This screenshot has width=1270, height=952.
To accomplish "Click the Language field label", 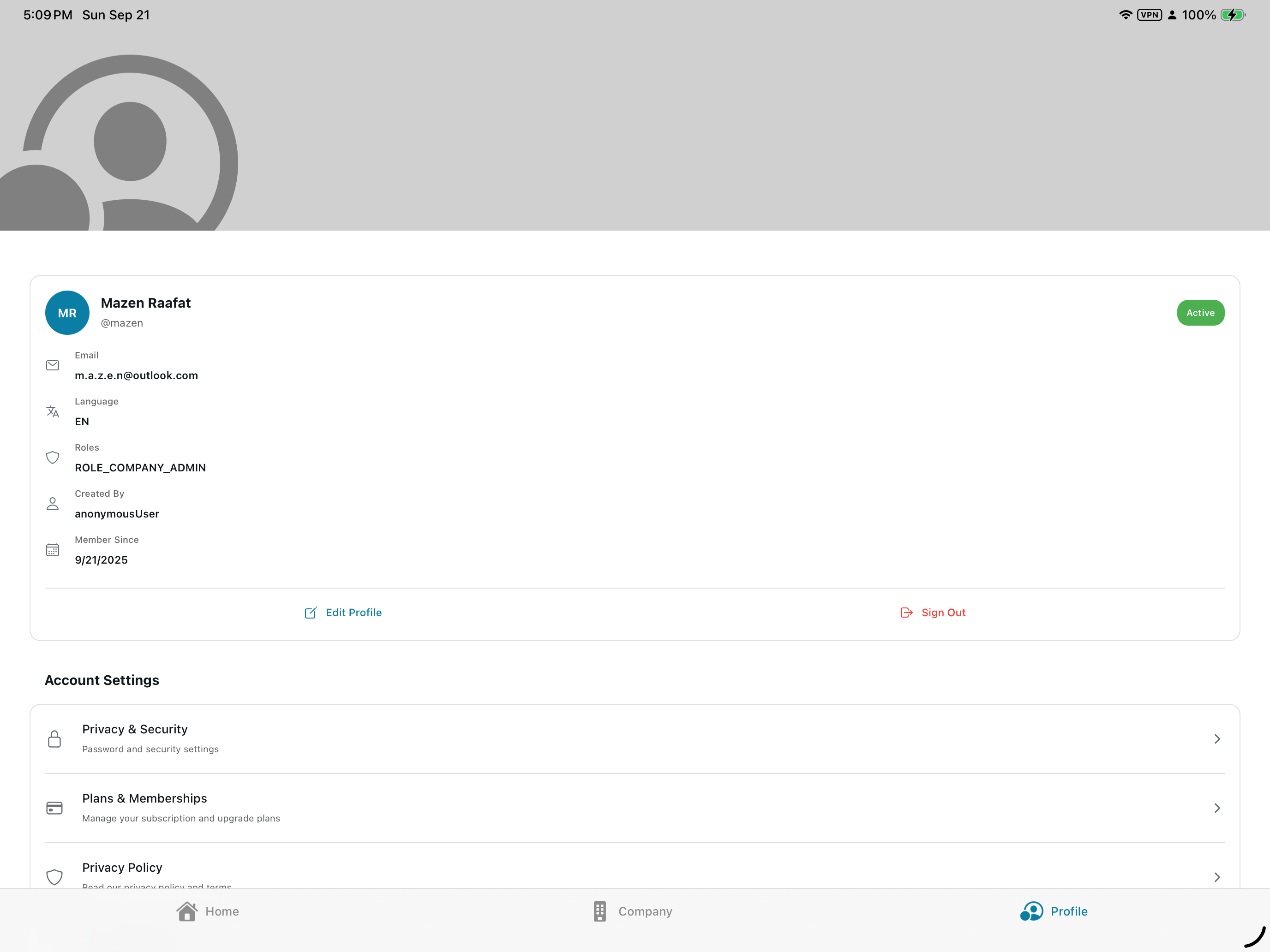I will pos(96,401).
